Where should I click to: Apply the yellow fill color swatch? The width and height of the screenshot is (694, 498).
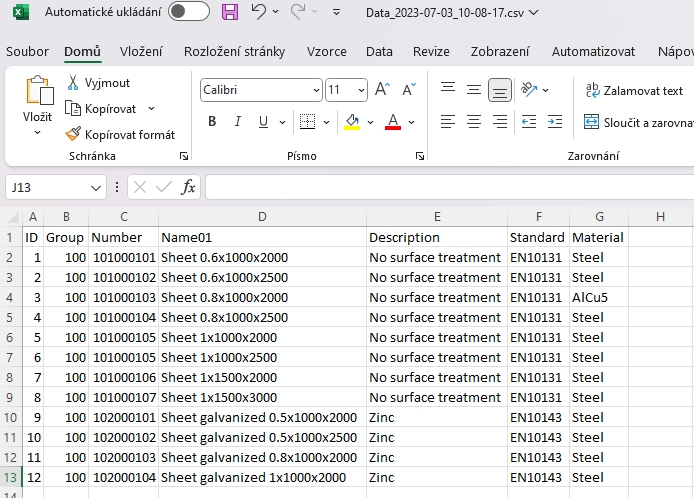(x=351, y=122)
